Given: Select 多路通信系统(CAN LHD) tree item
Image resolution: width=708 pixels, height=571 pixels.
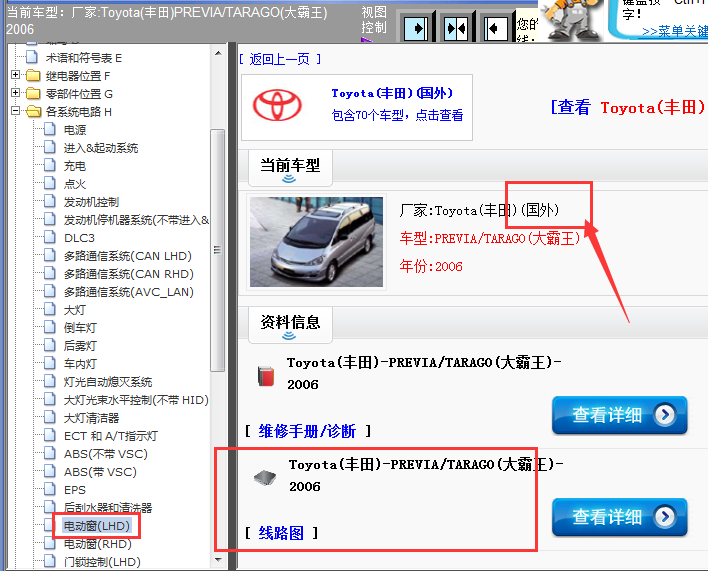Looking at the screenshot, I should click(127, 256).
